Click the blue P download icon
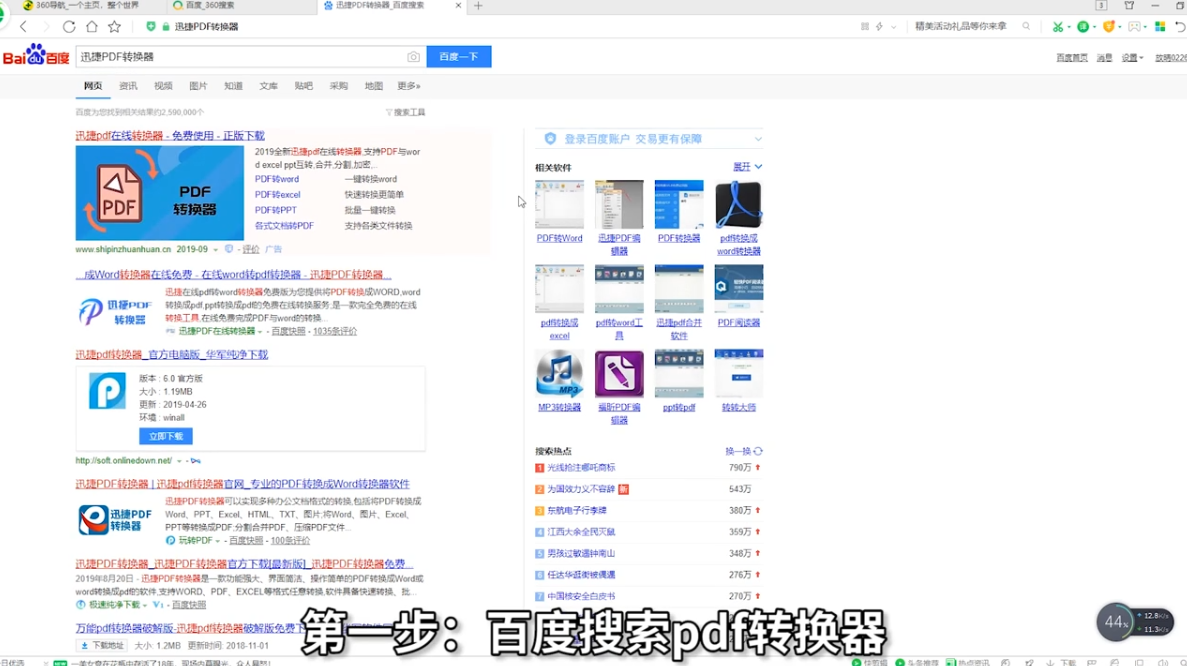This screenshot has width=1187, height=666. (107, 391)
